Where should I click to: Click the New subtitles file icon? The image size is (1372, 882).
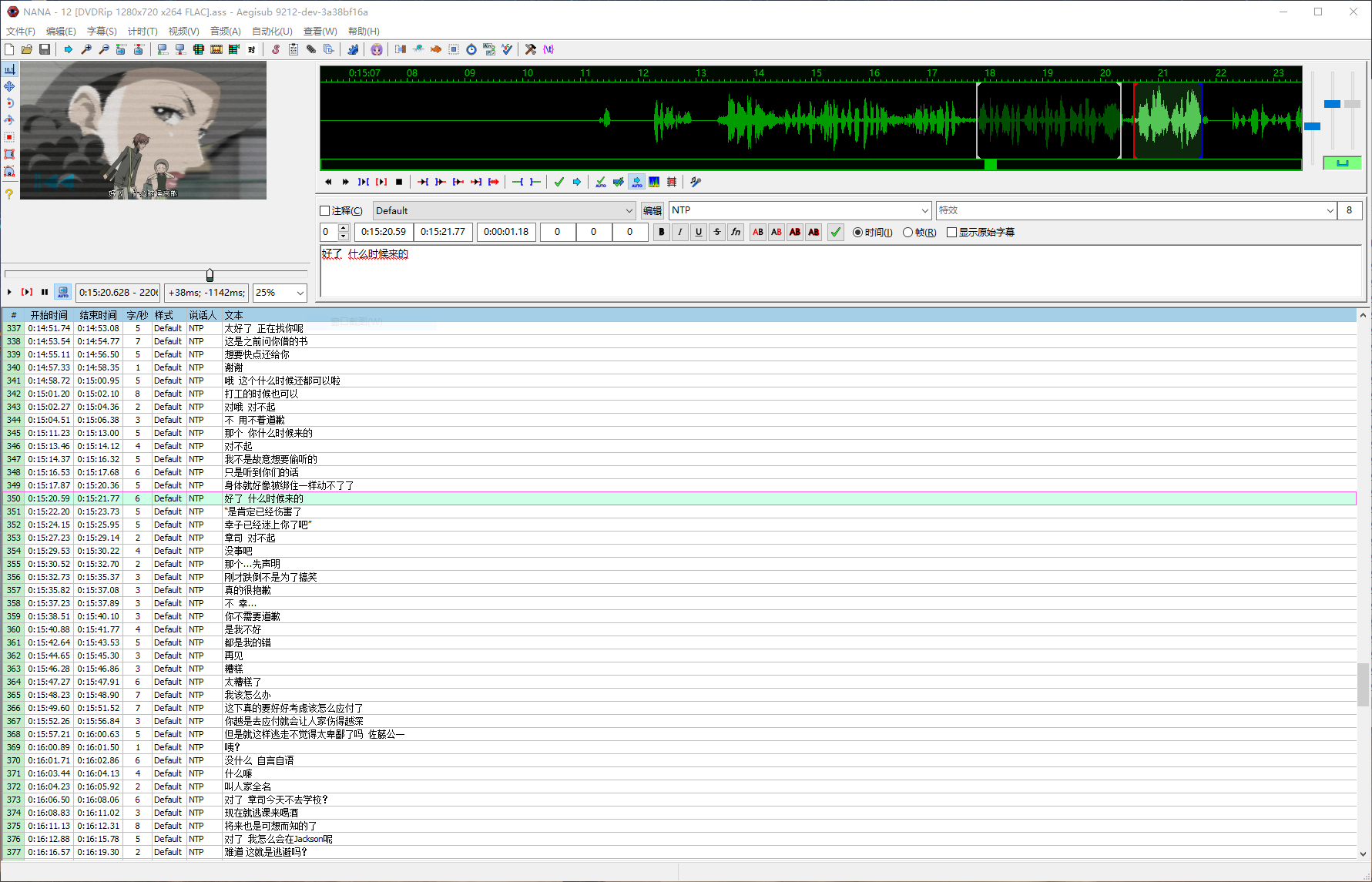pos(9,49)
